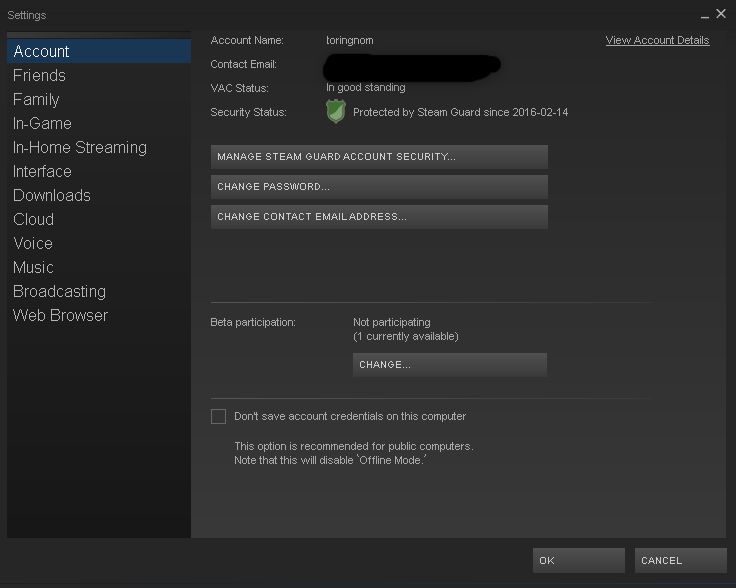The height and width of the screenshot is (588, 736).
Task: Close the Settings window
Action: (721, 14)
